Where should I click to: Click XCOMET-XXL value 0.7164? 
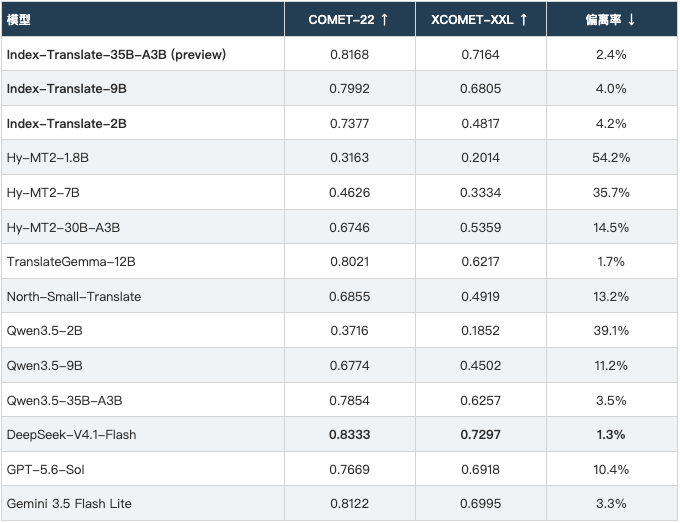[x=481, y=55]
